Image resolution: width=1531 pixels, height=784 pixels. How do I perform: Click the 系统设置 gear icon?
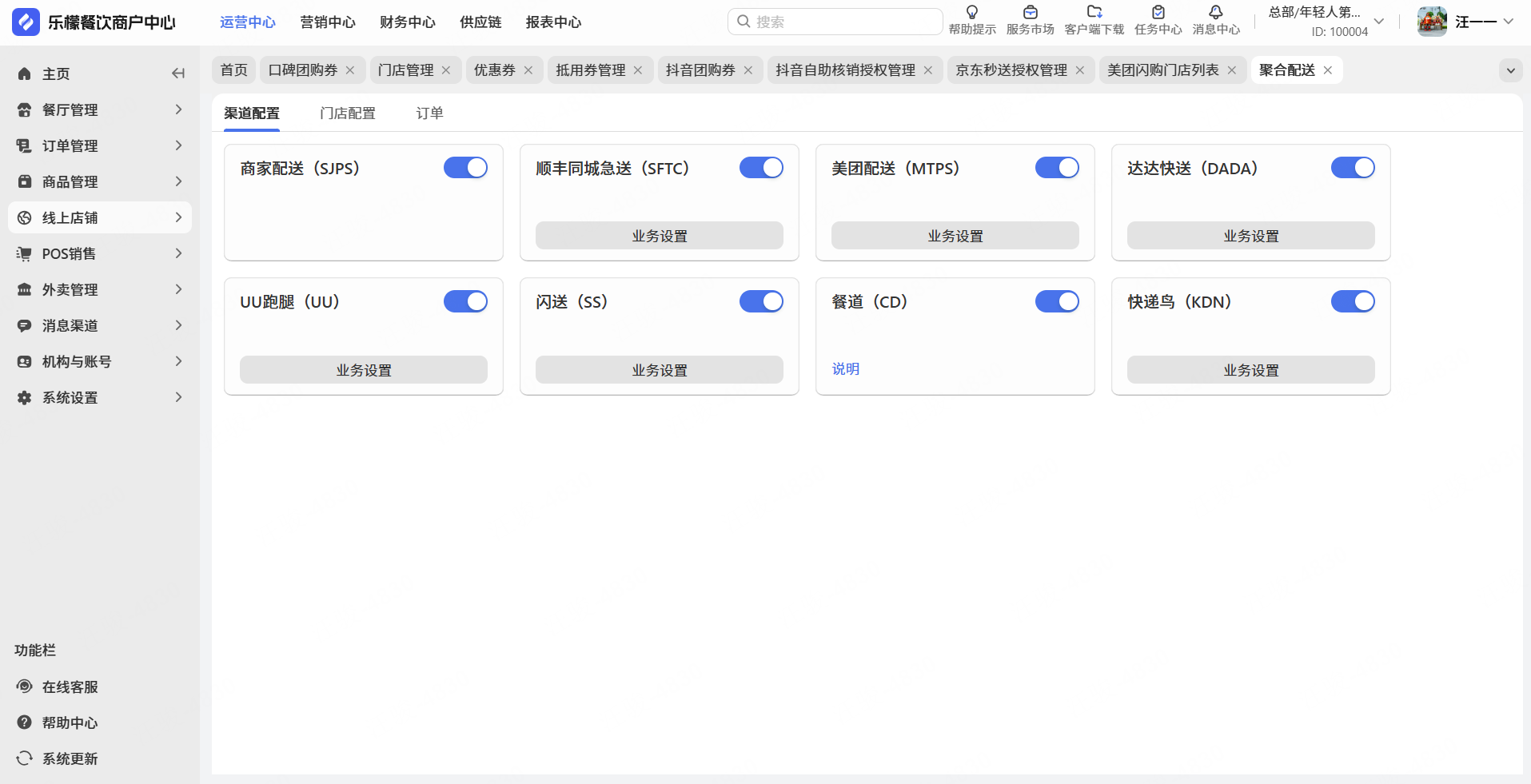(x=25, y=397)
